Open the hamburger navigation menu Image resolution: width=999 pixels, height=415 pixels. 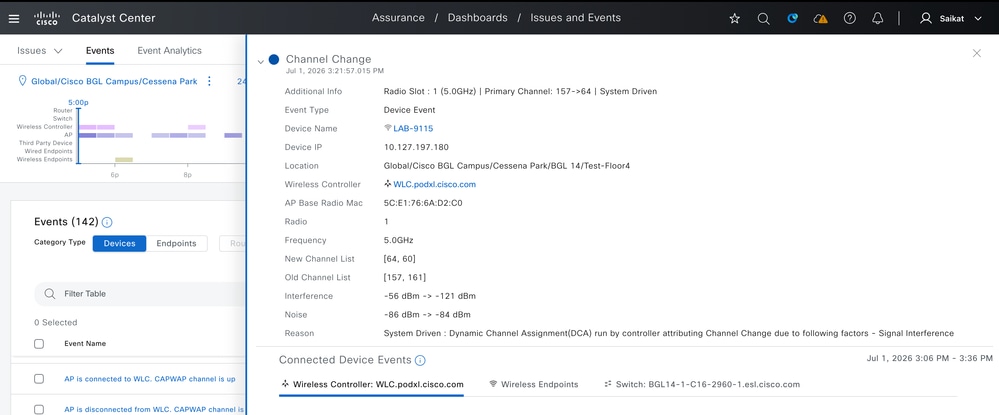tap(14, 18)
